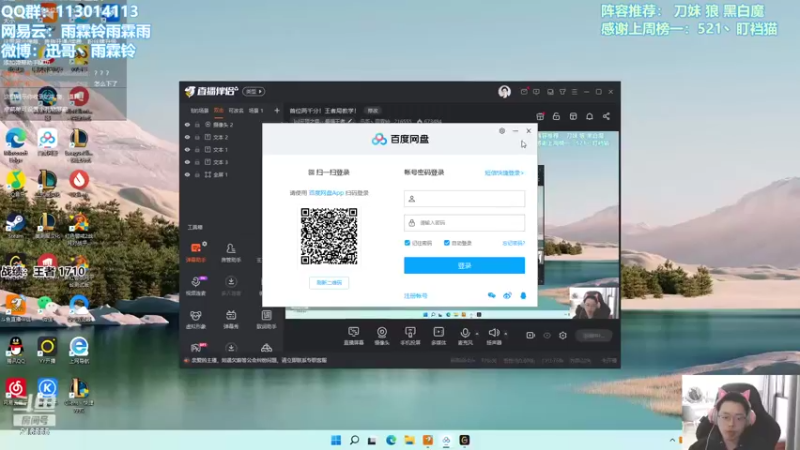Open Windows Start button on taskbar
This screenshot has width=800, height=450.
pyautogui.click(x=336, y=440)
